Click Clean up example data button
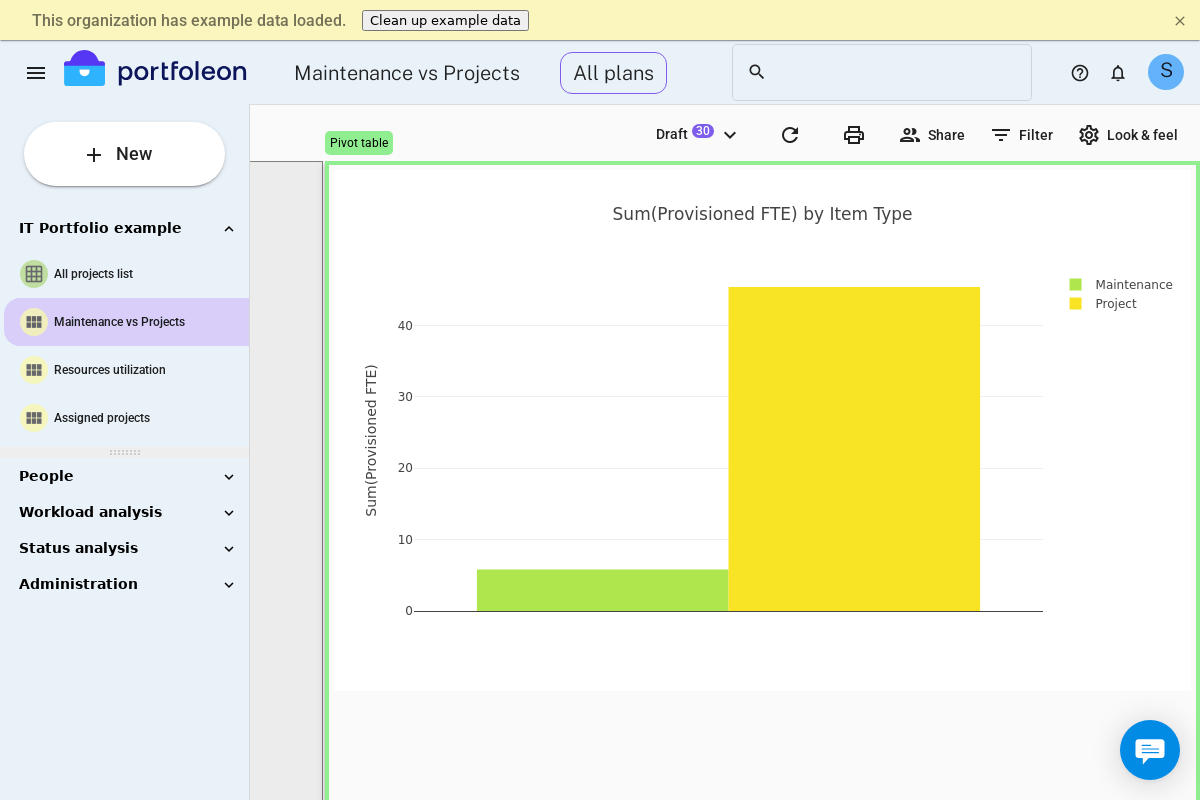 (445, 20)
